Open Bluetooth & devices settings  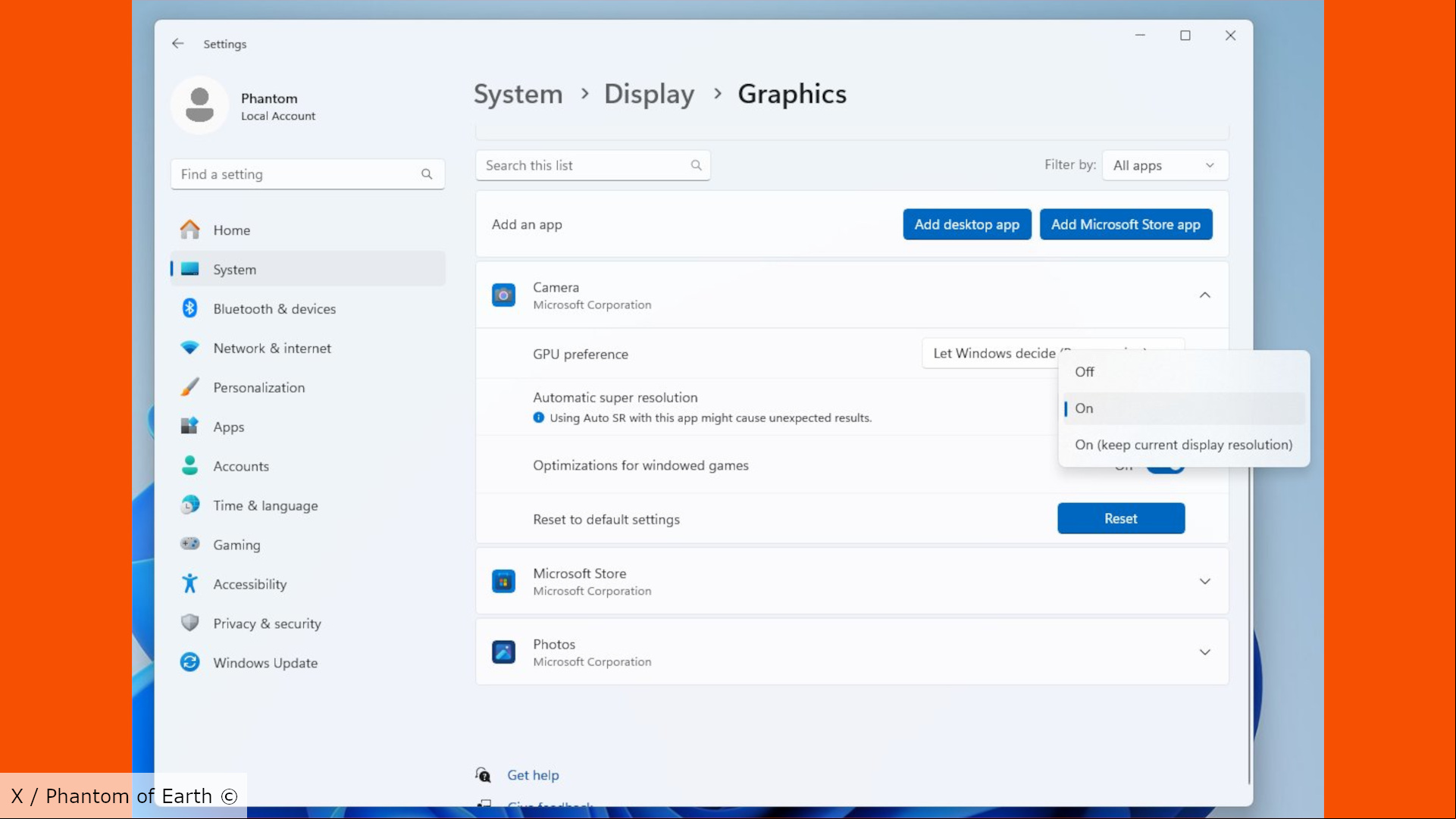(x=308, y=308)
